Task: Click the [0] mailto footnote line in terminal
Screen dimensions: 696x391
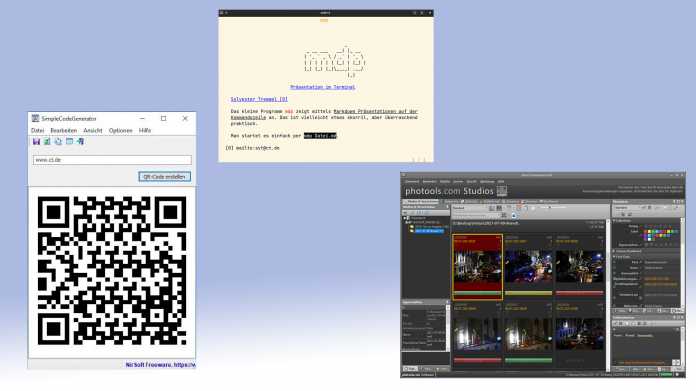Action: pyautogui.click(x=253, y=148)
